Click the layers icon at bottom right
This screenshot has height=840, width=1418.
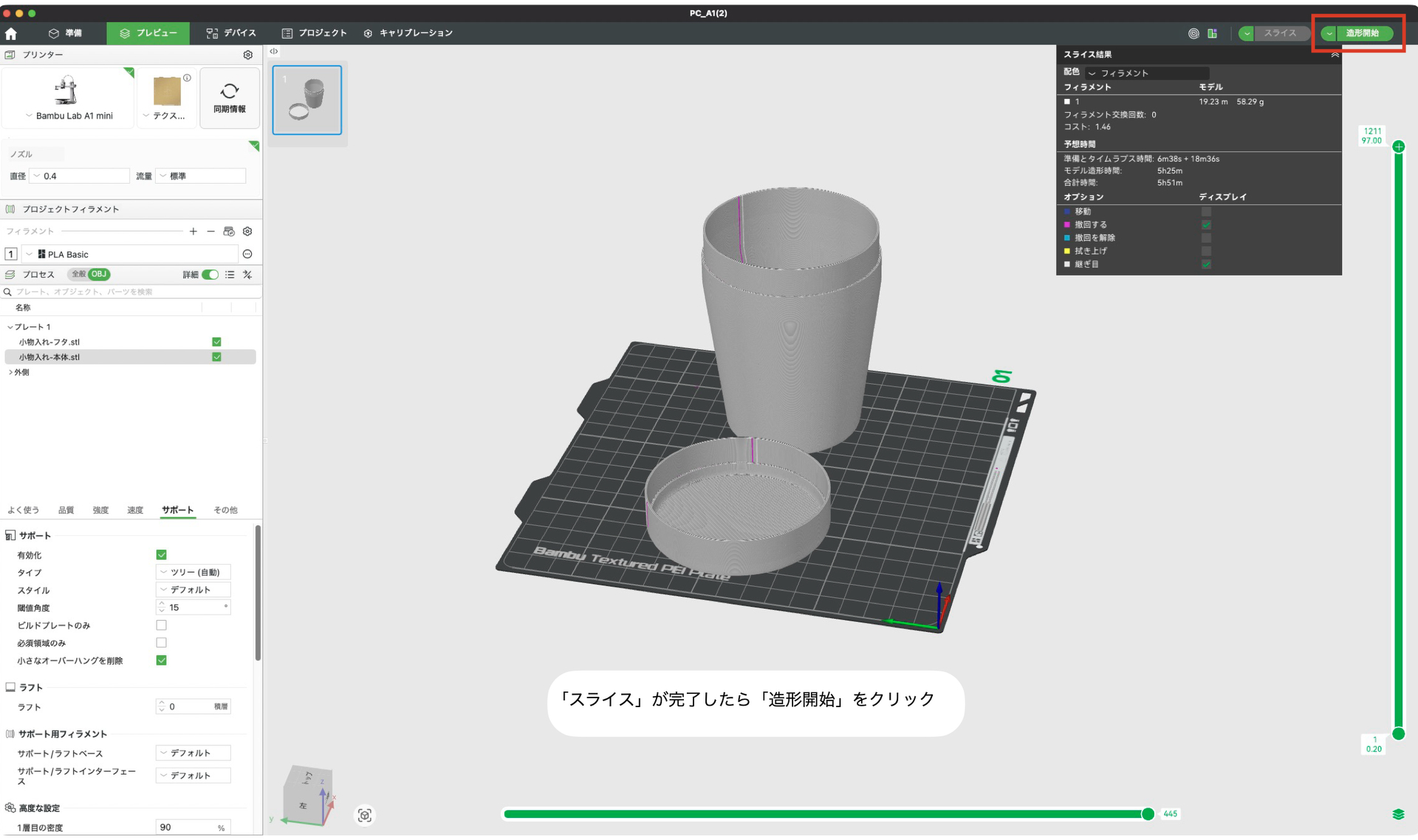[x=1398, y=815]
